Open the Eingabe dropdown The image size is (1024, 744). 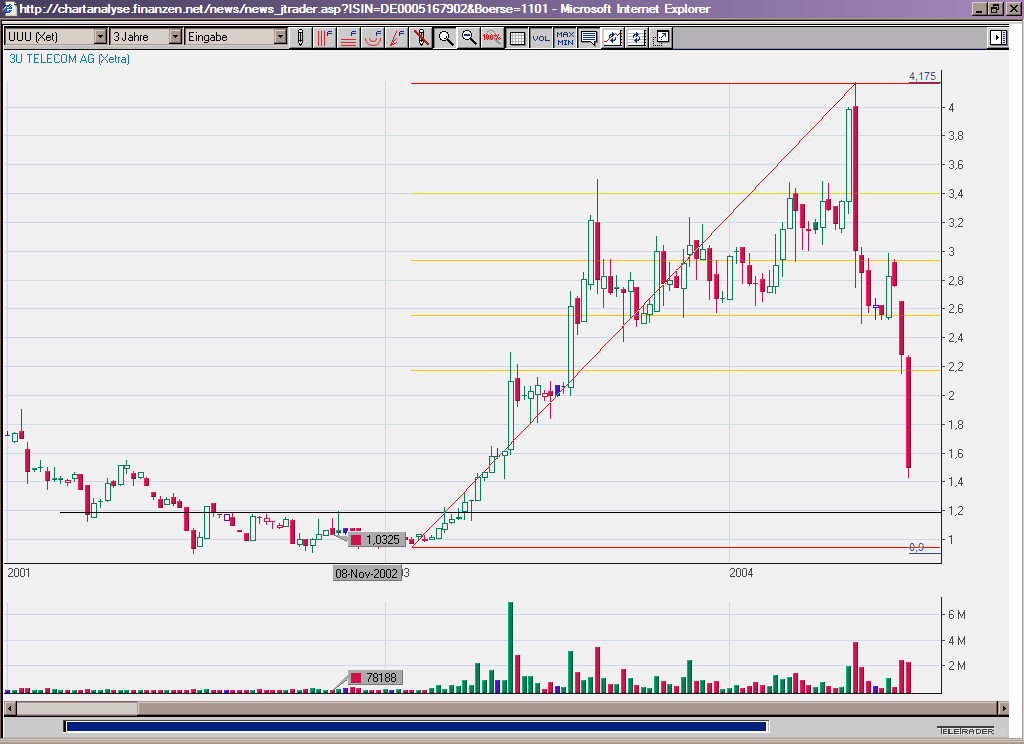(x=280, y=37)
